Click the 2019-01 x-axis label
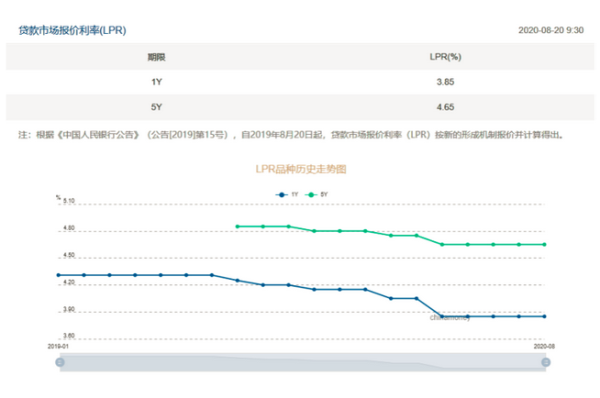 [x=58, y=346]
